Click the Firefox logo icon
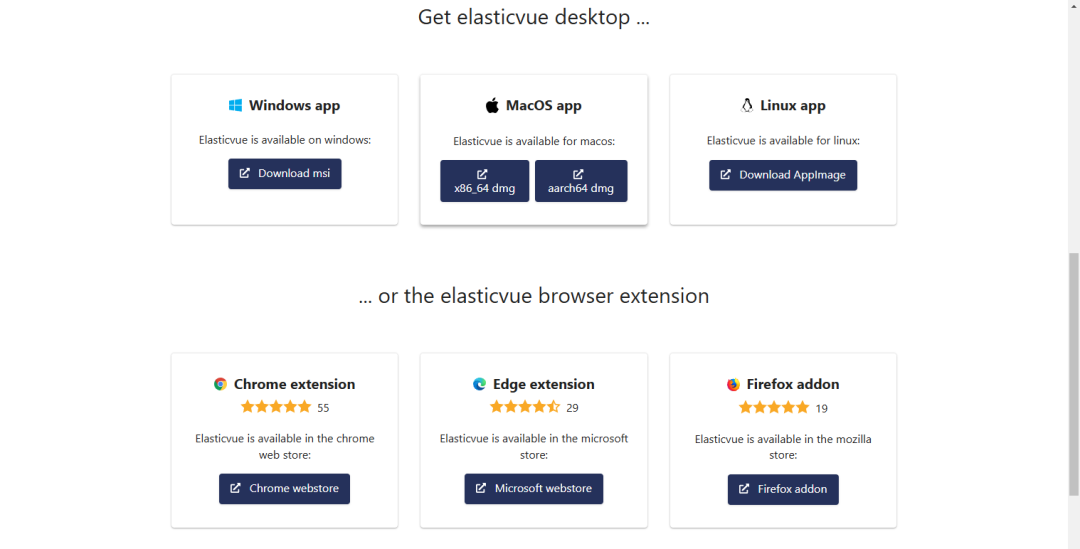The width and height of the screenshot is (1080, 549). tap(733, 384)
